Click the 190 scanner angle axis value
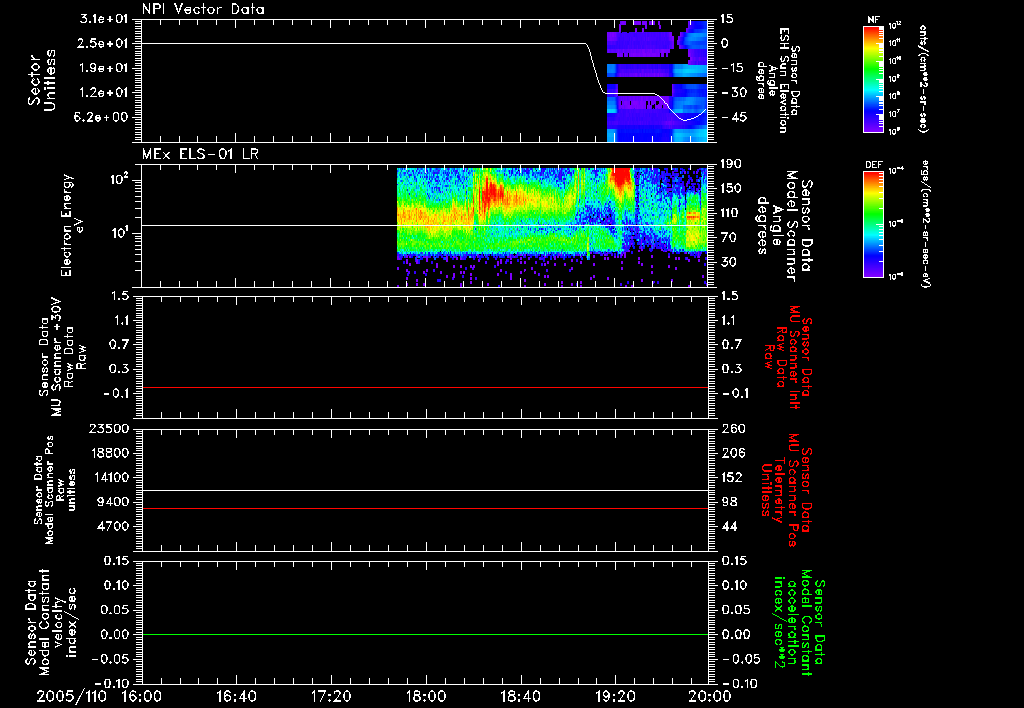 pos(732,164)
